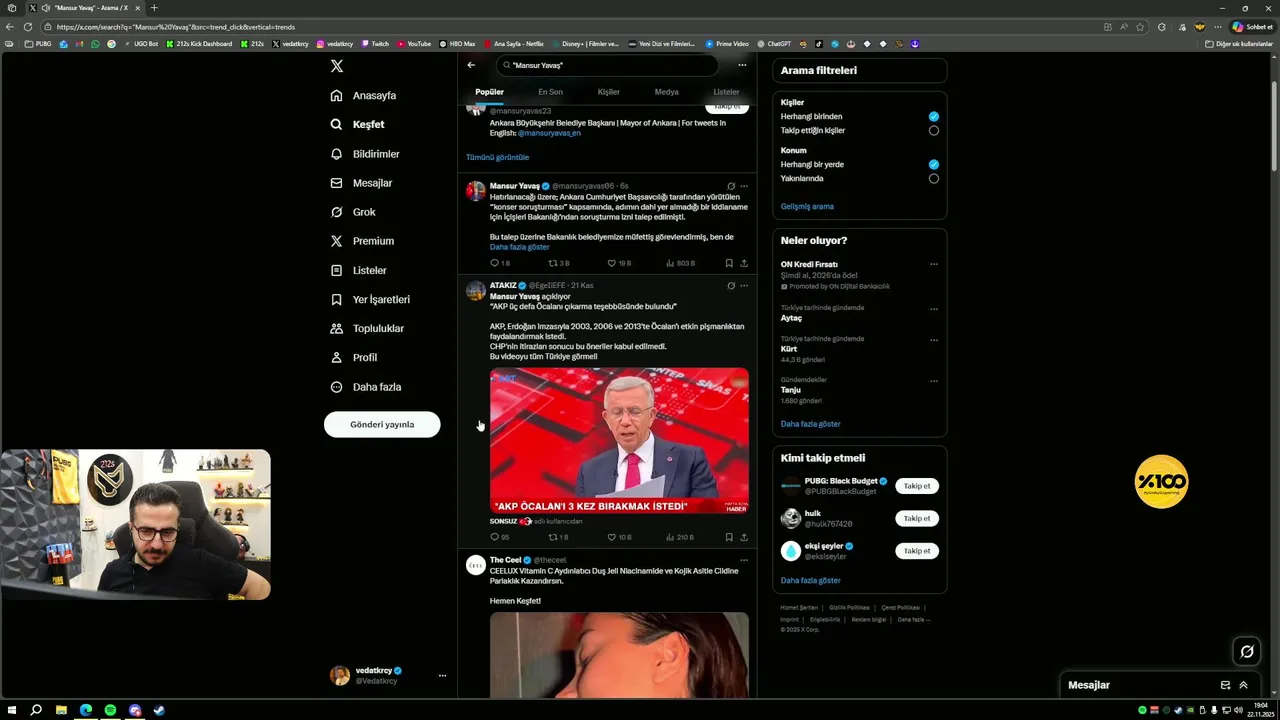Screen dimensions: 1280x720
Task: Open Topluluklar communities
Action: [367, 328]
